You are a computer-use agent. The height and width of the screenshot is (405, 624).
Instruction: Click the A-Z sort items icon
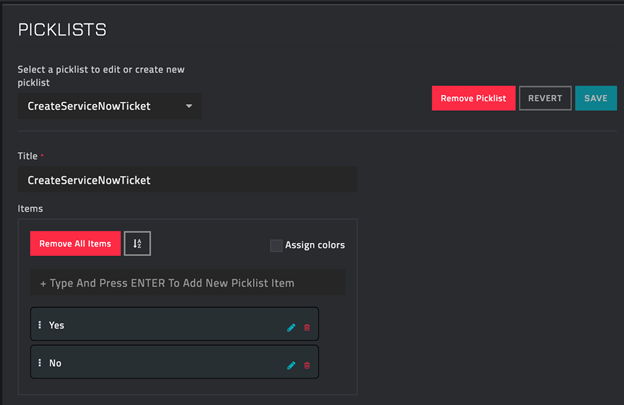pos(137,243)
